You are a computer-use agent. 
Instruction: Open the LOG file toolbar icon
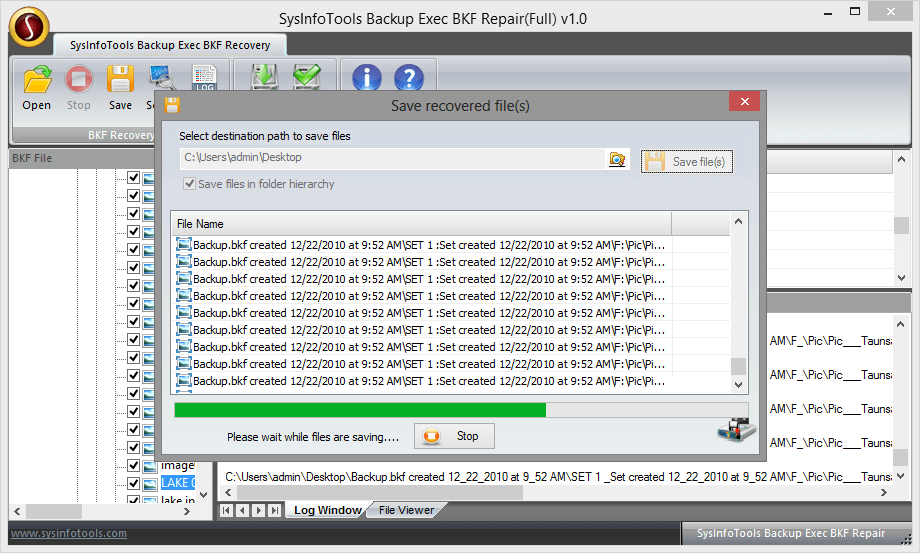pos(204,77)
